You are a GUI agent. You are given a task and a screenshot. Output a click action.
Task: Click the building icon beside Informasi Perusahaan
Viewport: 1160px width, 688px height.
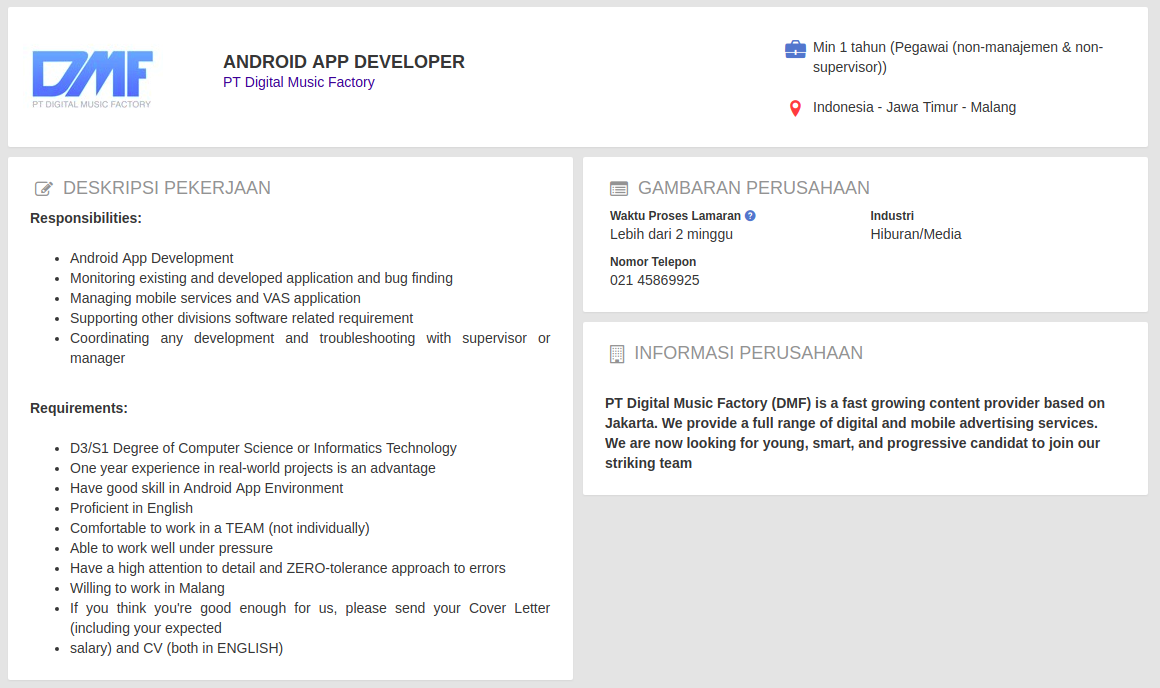617,354
